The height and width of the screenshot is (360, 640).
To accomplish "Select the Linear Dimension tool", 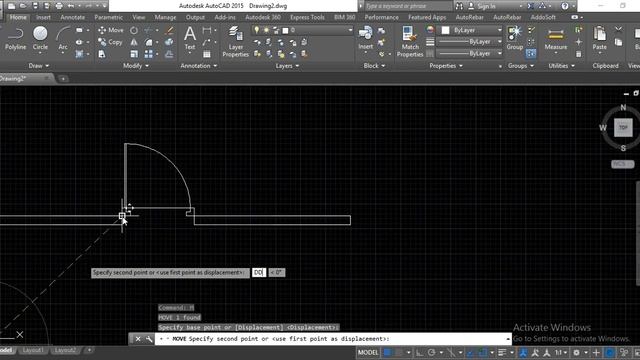I will coord(207,30).
